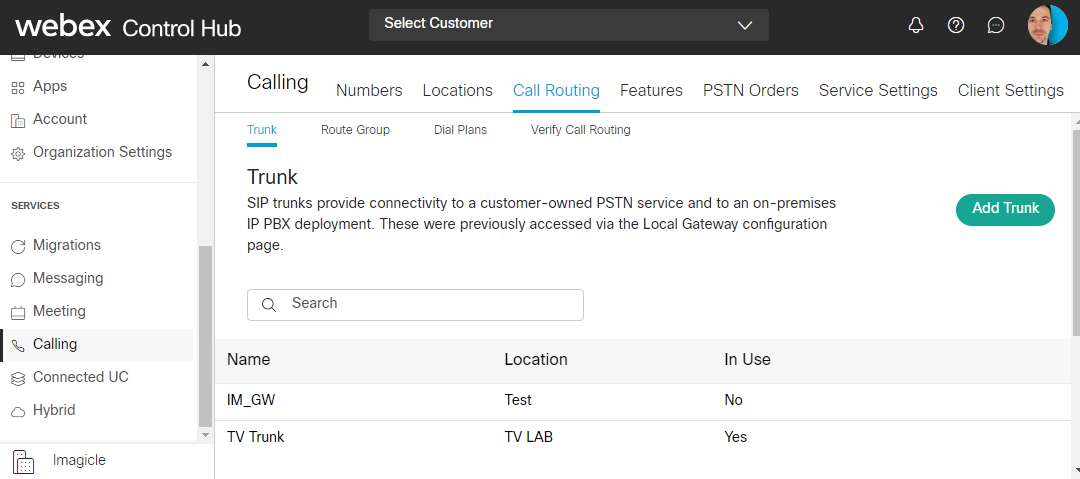Click the notifications bell icon
This screenshot has height=479, width=1080.
click(x=915, y=25)
